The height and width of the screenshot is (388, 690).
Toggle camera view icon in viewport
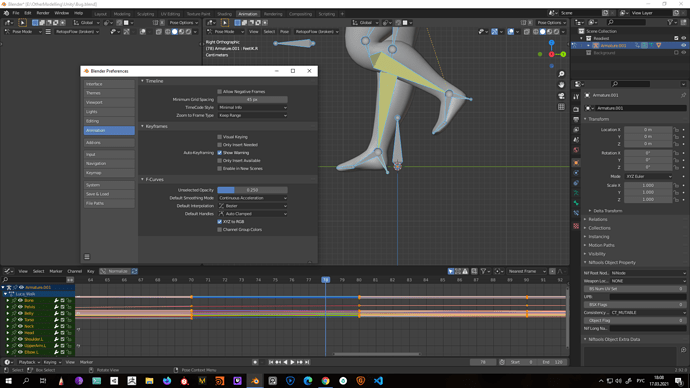point(561,96)
